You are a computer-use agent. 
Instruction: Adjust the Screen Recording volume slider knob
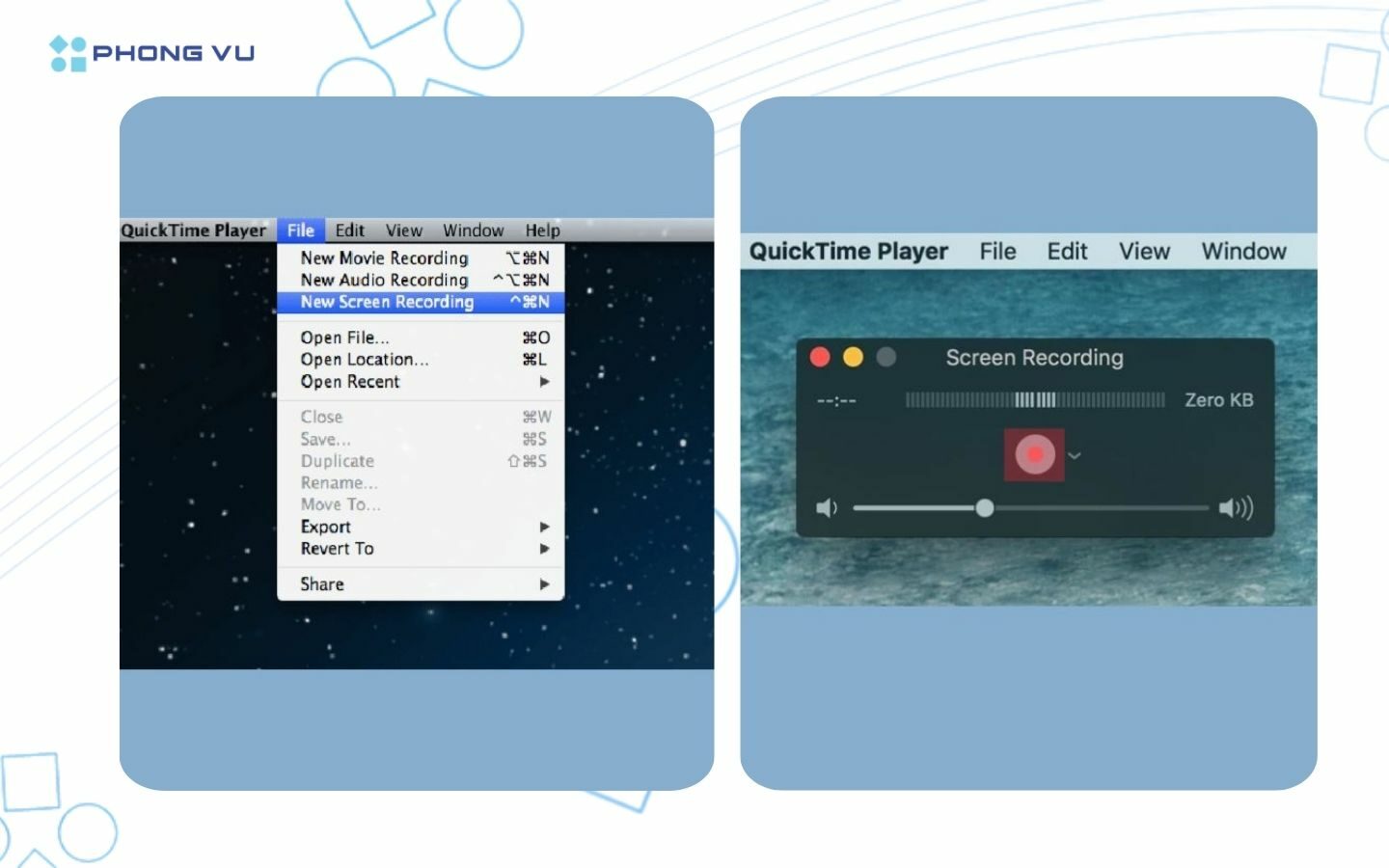(984, 507)
